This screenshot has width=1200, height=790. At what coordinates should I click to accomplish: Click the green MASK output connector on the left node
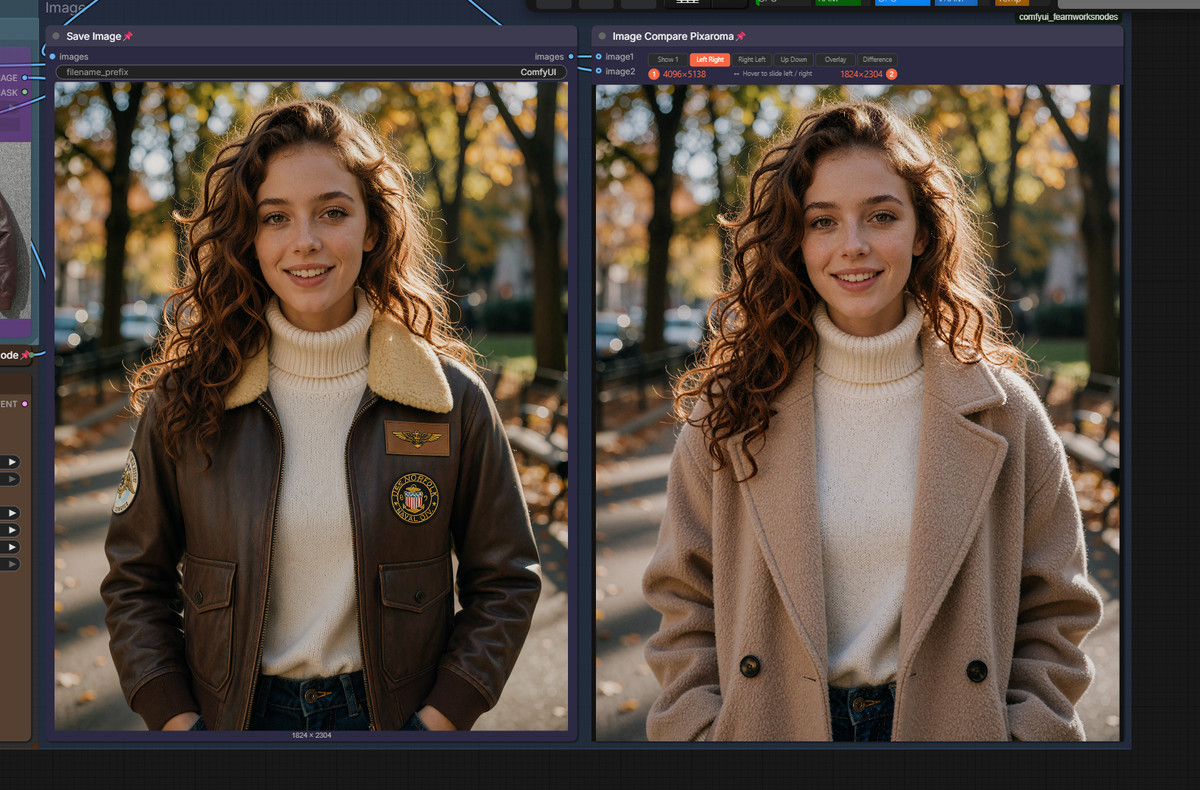click(25, 92)
